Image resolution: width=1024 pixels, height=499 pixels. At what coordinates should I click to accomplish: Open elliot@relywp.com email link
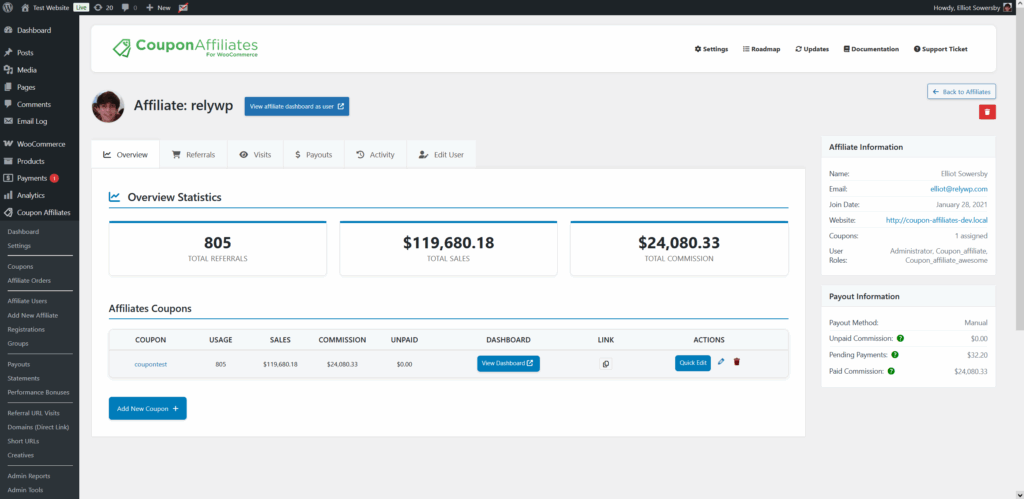click(959, 189)
